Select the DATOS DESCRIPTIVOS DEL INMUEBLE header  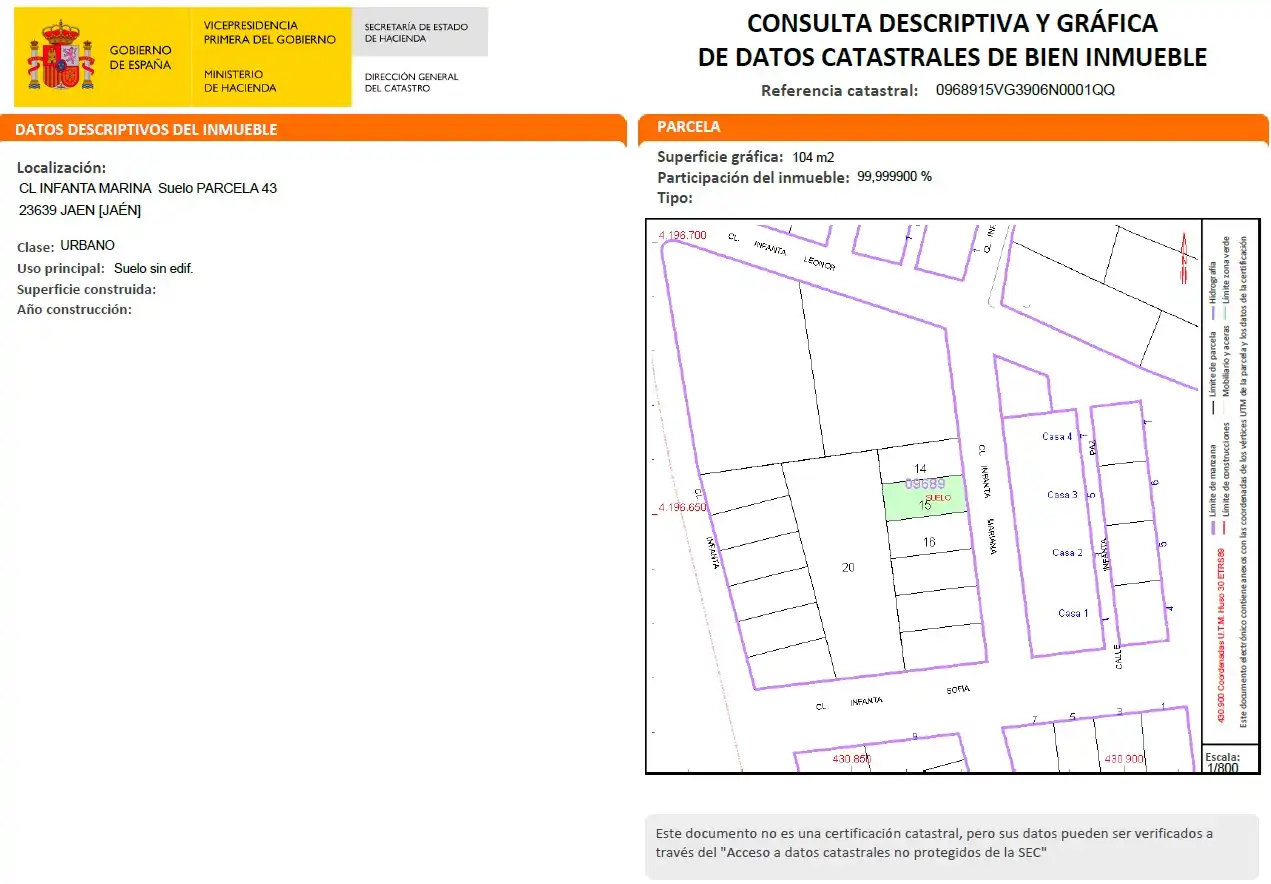pyautogui.click(x=146, y=130)
